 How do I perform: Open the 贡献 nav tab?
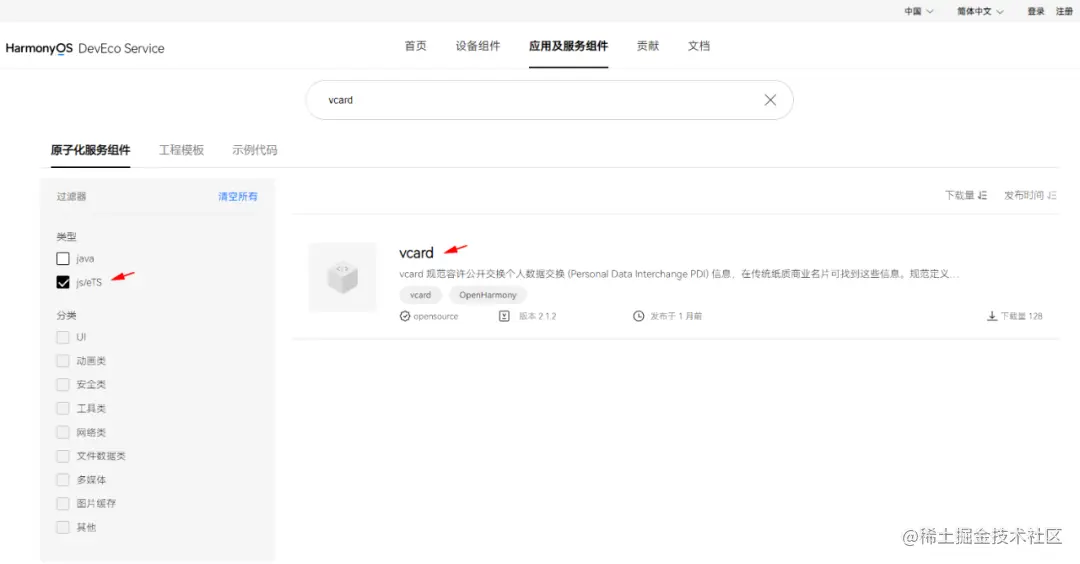pyautogui.click(x=647, y=46)
